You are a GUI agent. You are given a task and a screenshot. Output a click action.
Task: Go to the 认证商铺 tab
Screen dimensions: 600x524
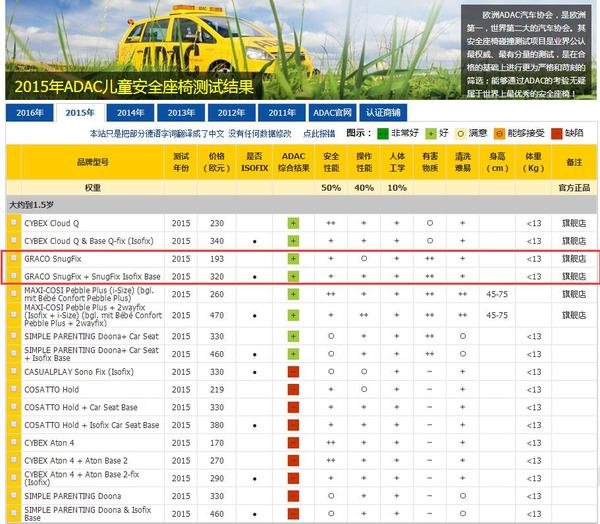click(382, 113)
